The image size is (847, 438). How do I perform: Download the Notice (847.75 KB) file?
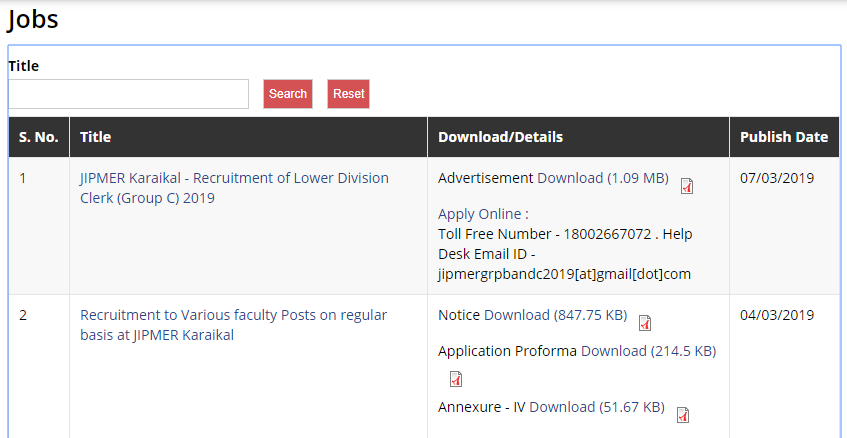coord(555,315)
